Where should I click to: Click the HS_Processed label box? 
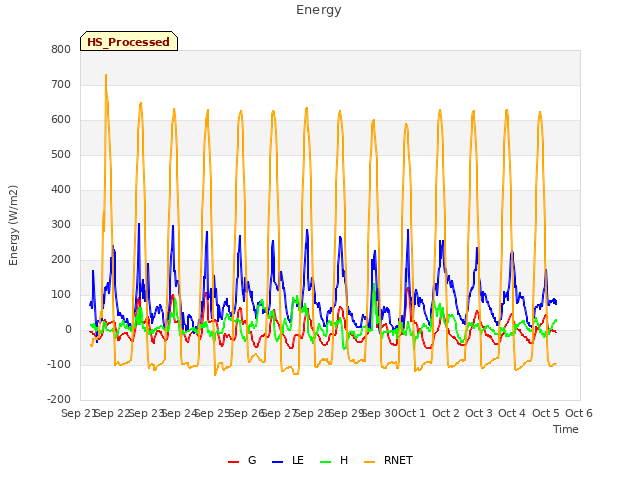129,41
